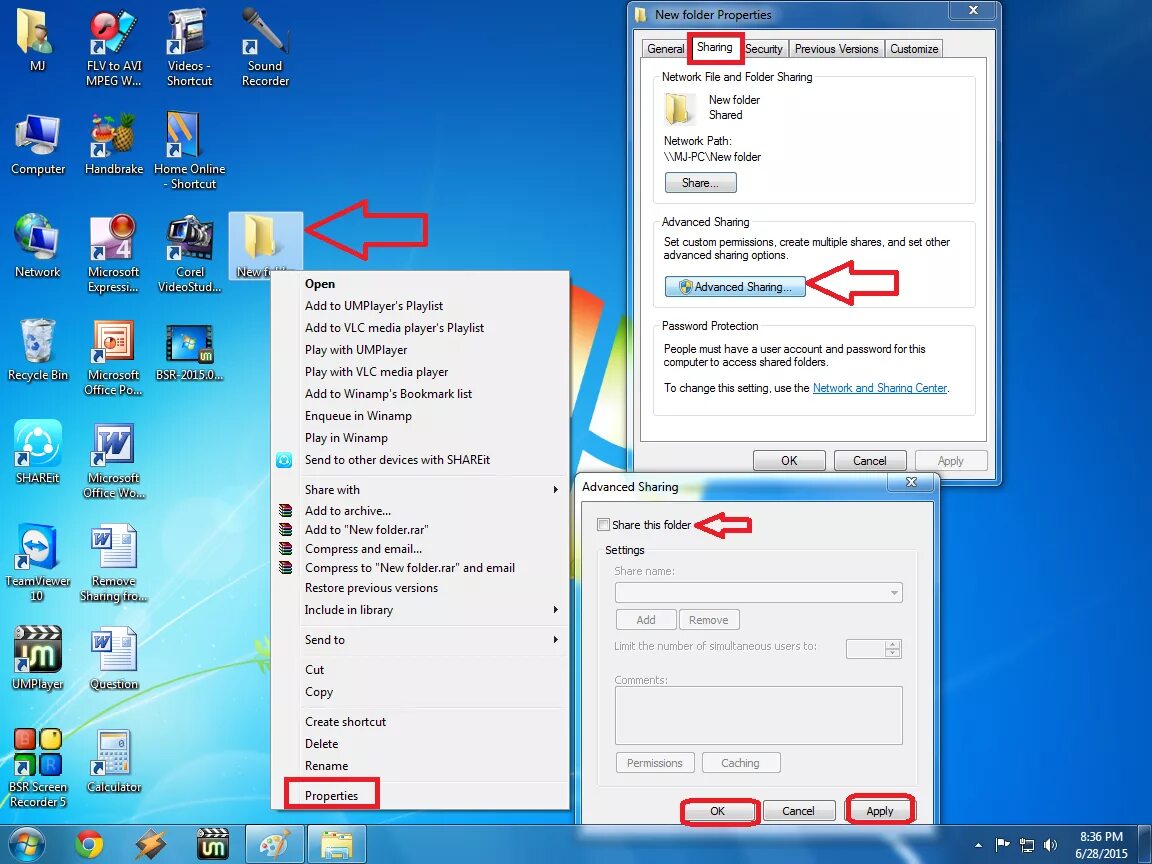Open the Customize tab
Image resolution: width=1152 pixels, height=864 pixels.
tap(914, 48)
